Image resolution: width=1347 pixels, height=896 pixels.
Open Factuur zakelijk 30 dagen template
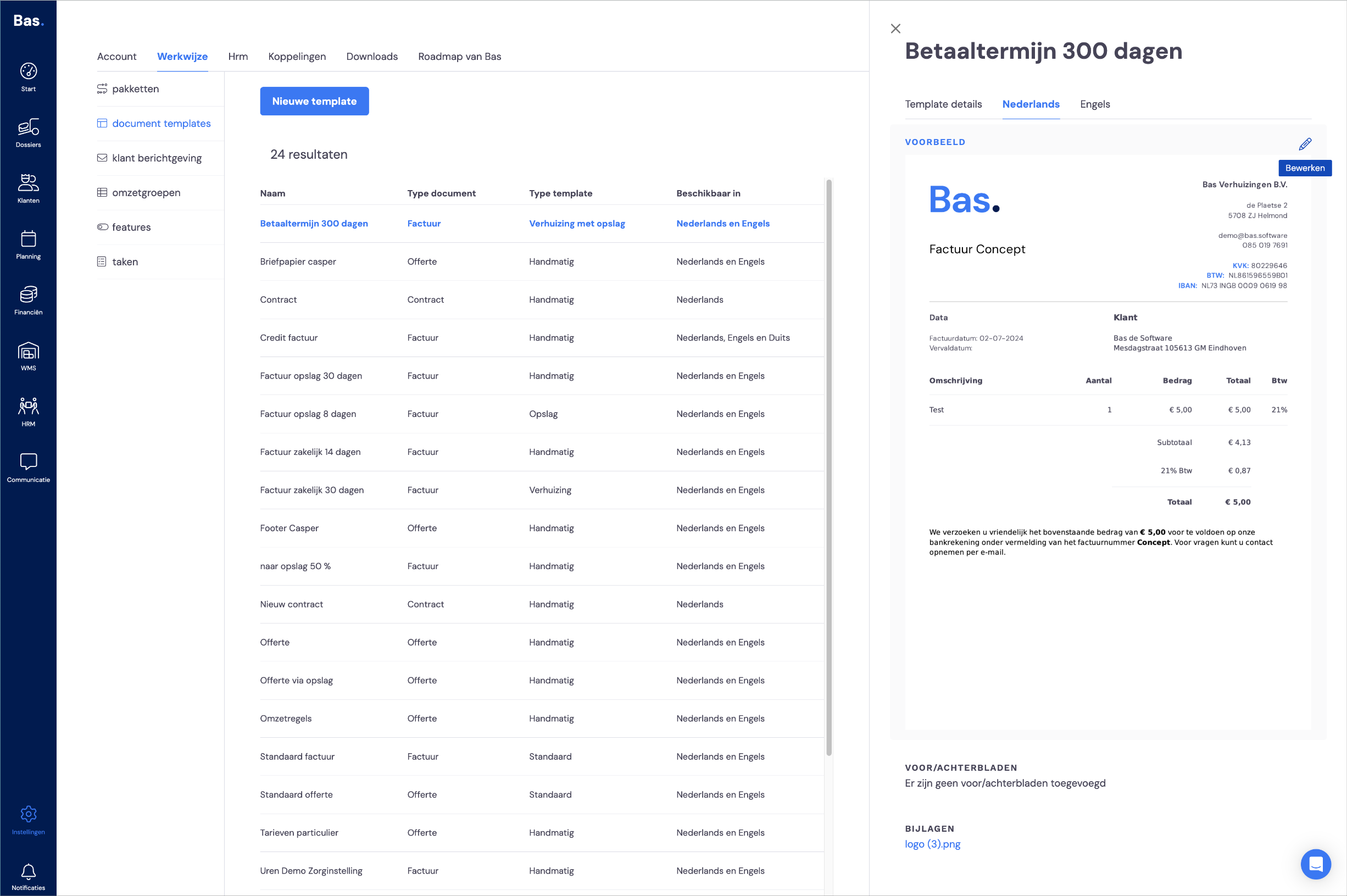pyautogui.click(x=542, y=490)
